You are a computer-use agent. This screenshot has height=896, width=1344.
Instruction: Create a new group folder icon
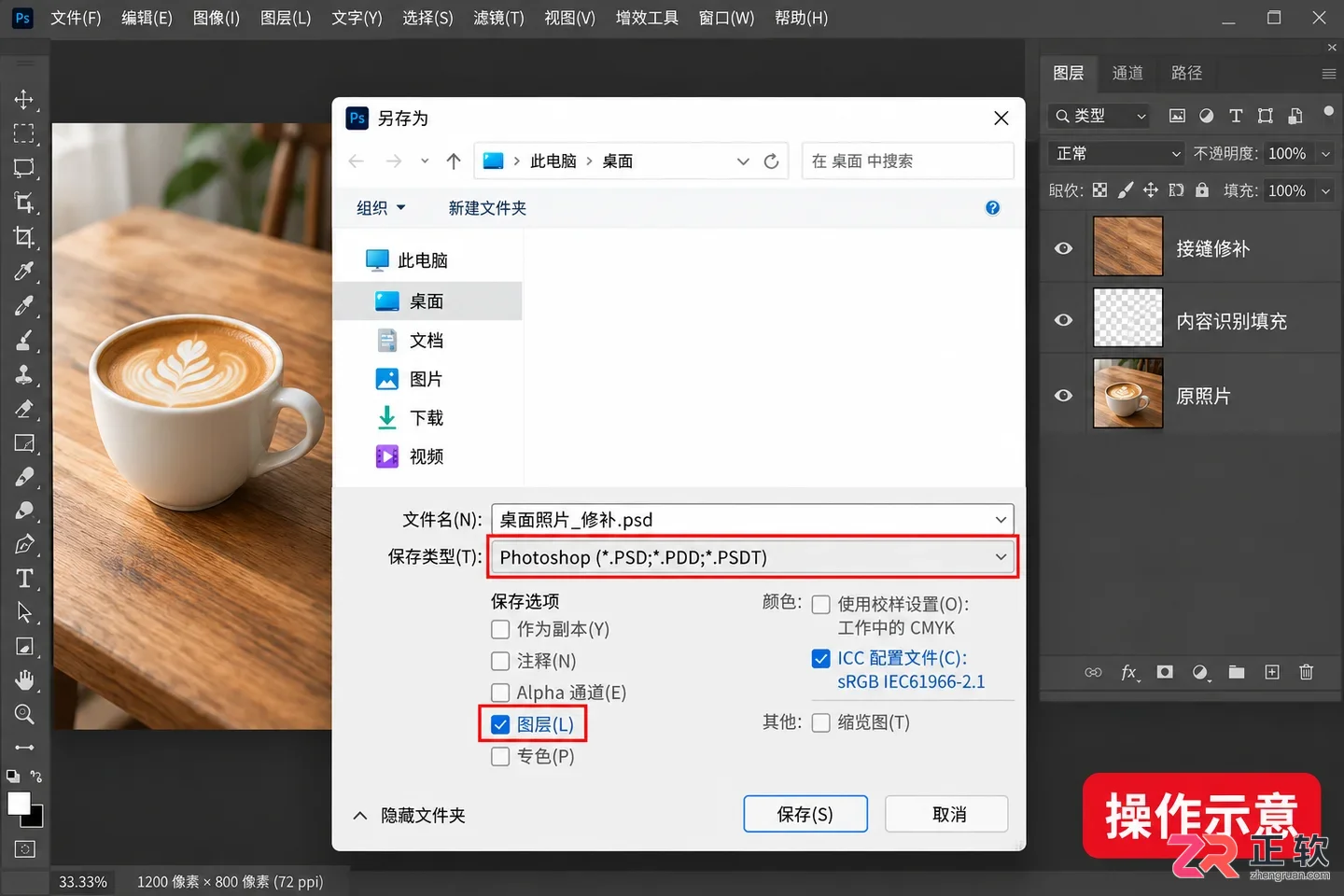1237,672
